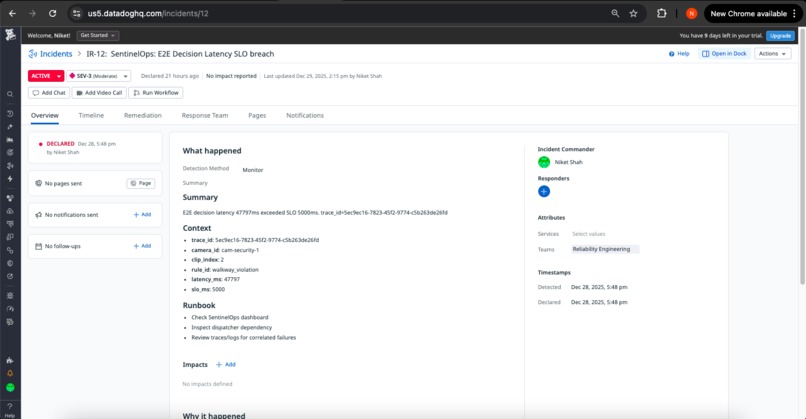Open Chrome extensions puzzle icon
806x419 pixels.
coord(662,13)
